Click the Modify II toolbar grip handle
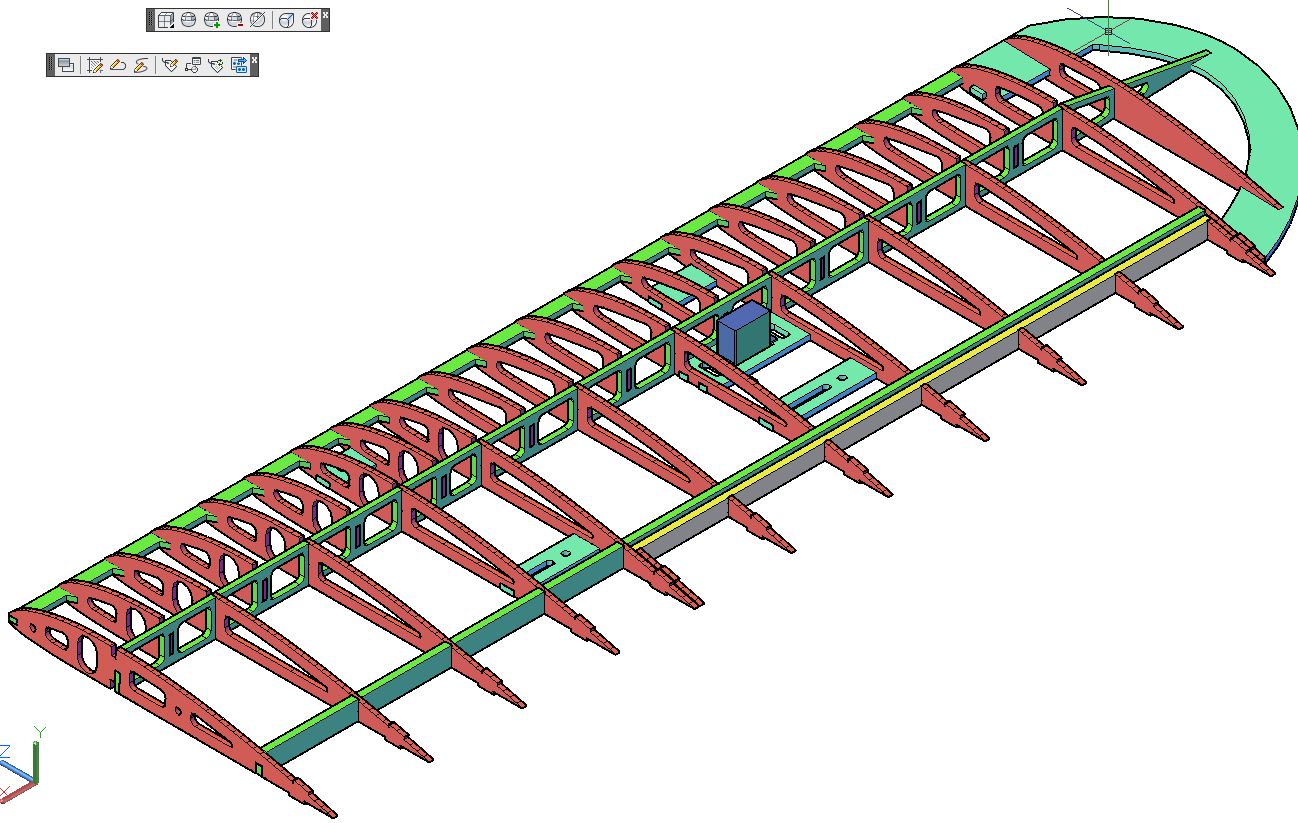 click(x=50, y=65)
